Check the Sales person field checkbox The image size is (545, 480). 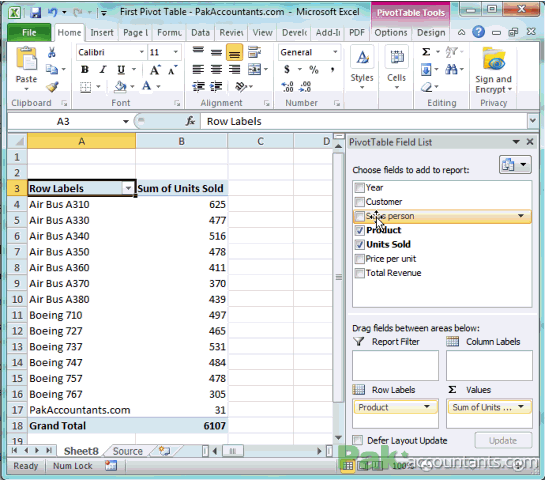(359, 216)
